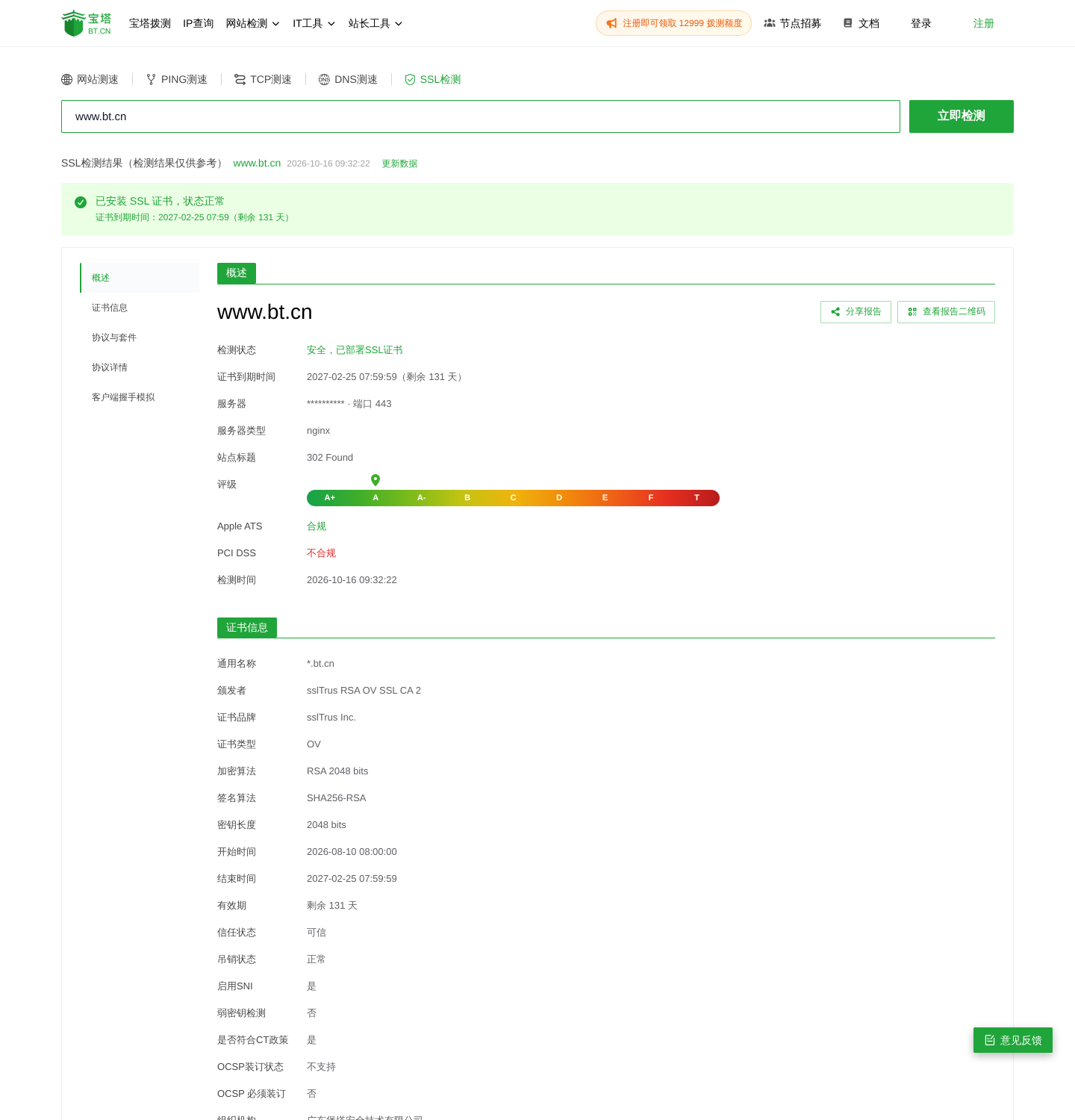Click the green check status icon
Screen dimensions: 1075x1120
81,202
